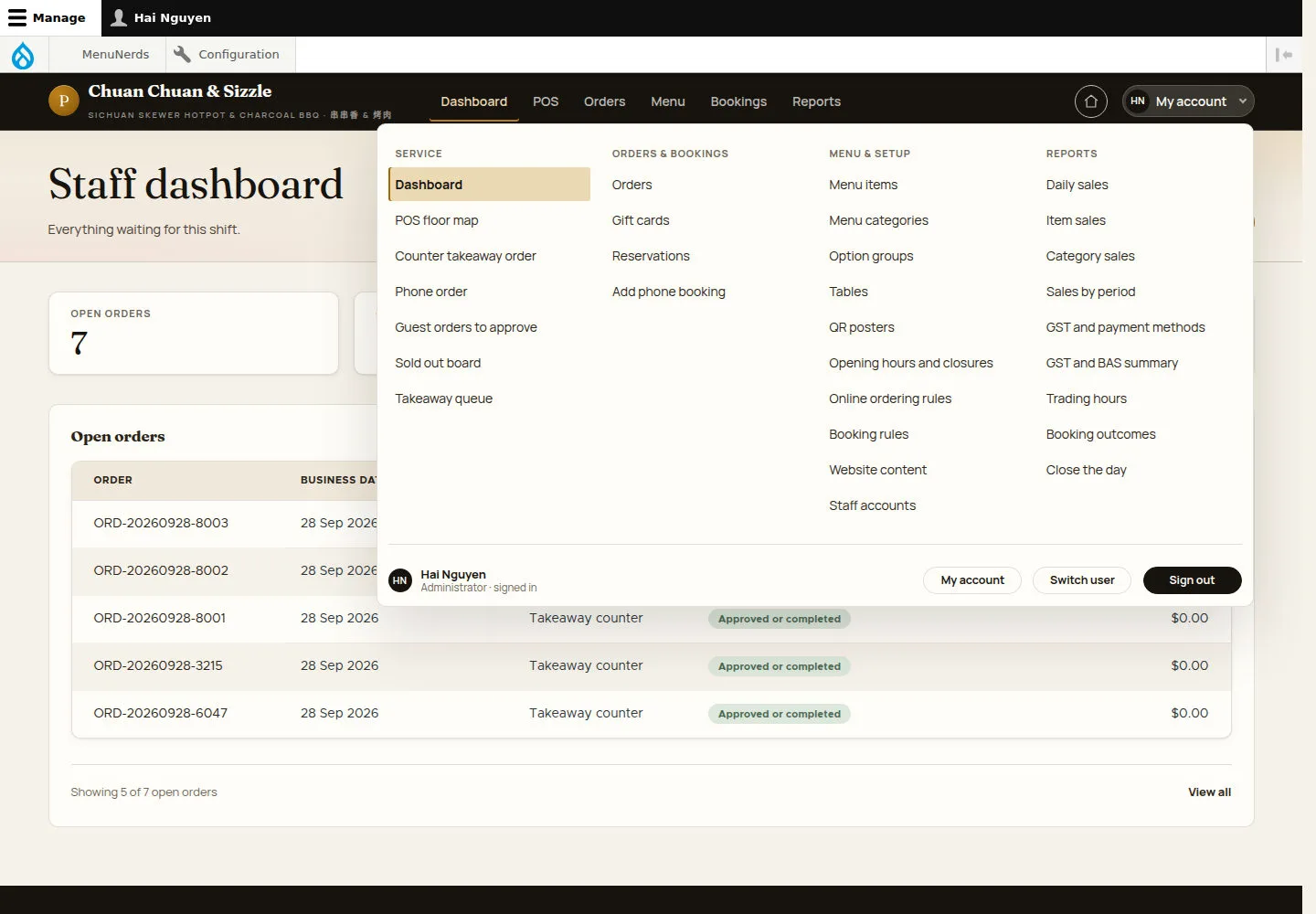
Task: Choose Add phone booking
Action: point(669,292)
